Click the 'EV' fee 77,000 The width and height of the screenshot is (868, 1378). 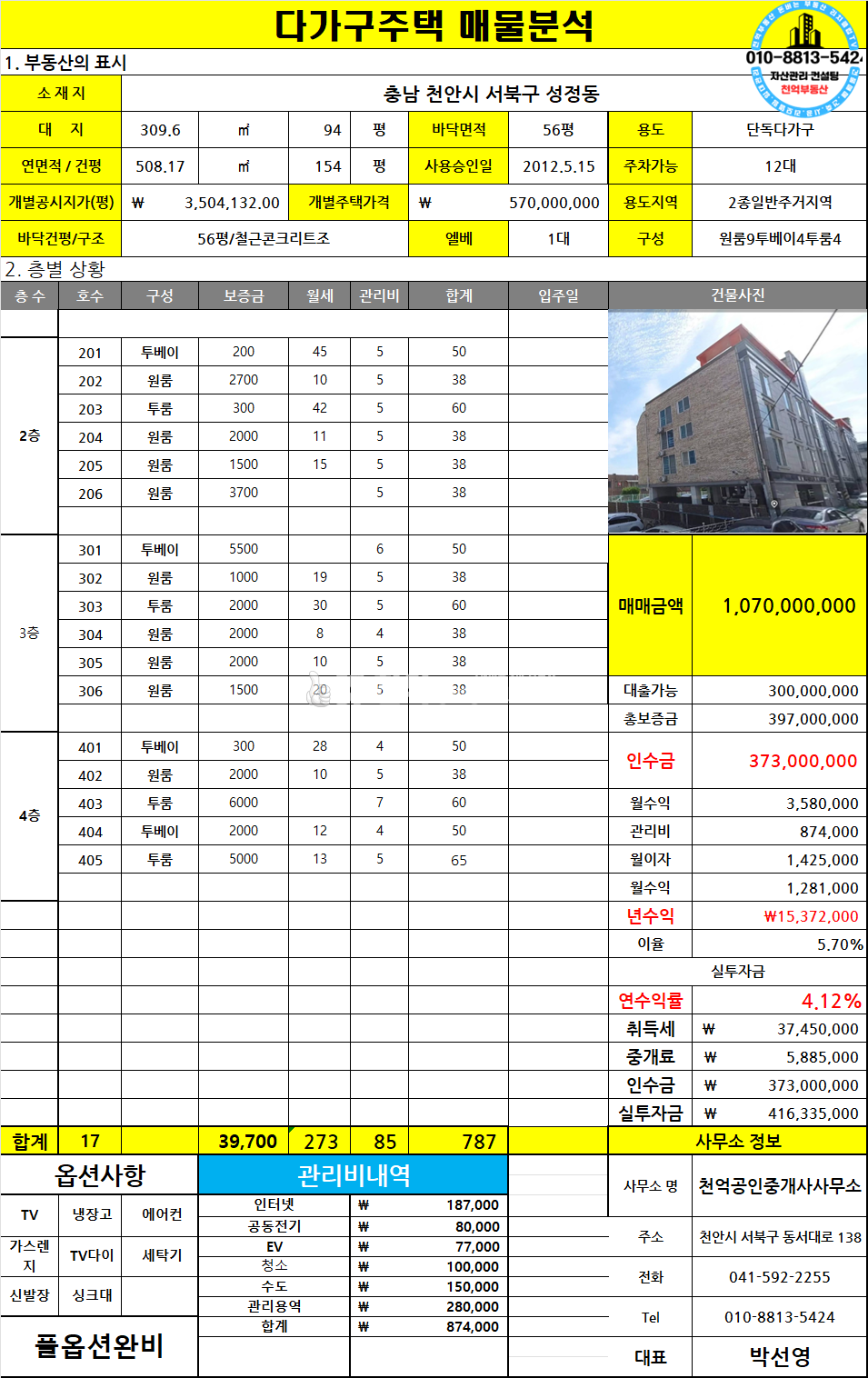point(477,1247)
